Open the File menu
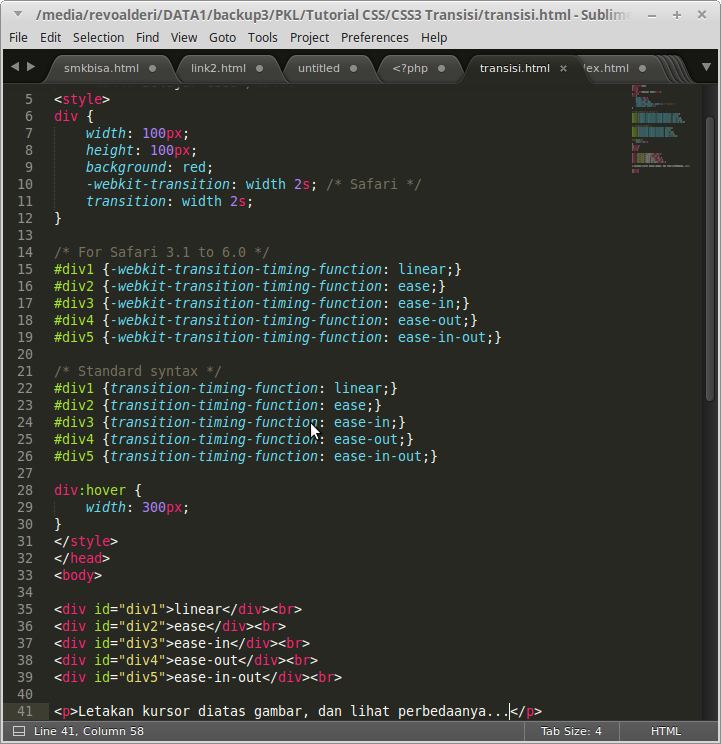 18,37
